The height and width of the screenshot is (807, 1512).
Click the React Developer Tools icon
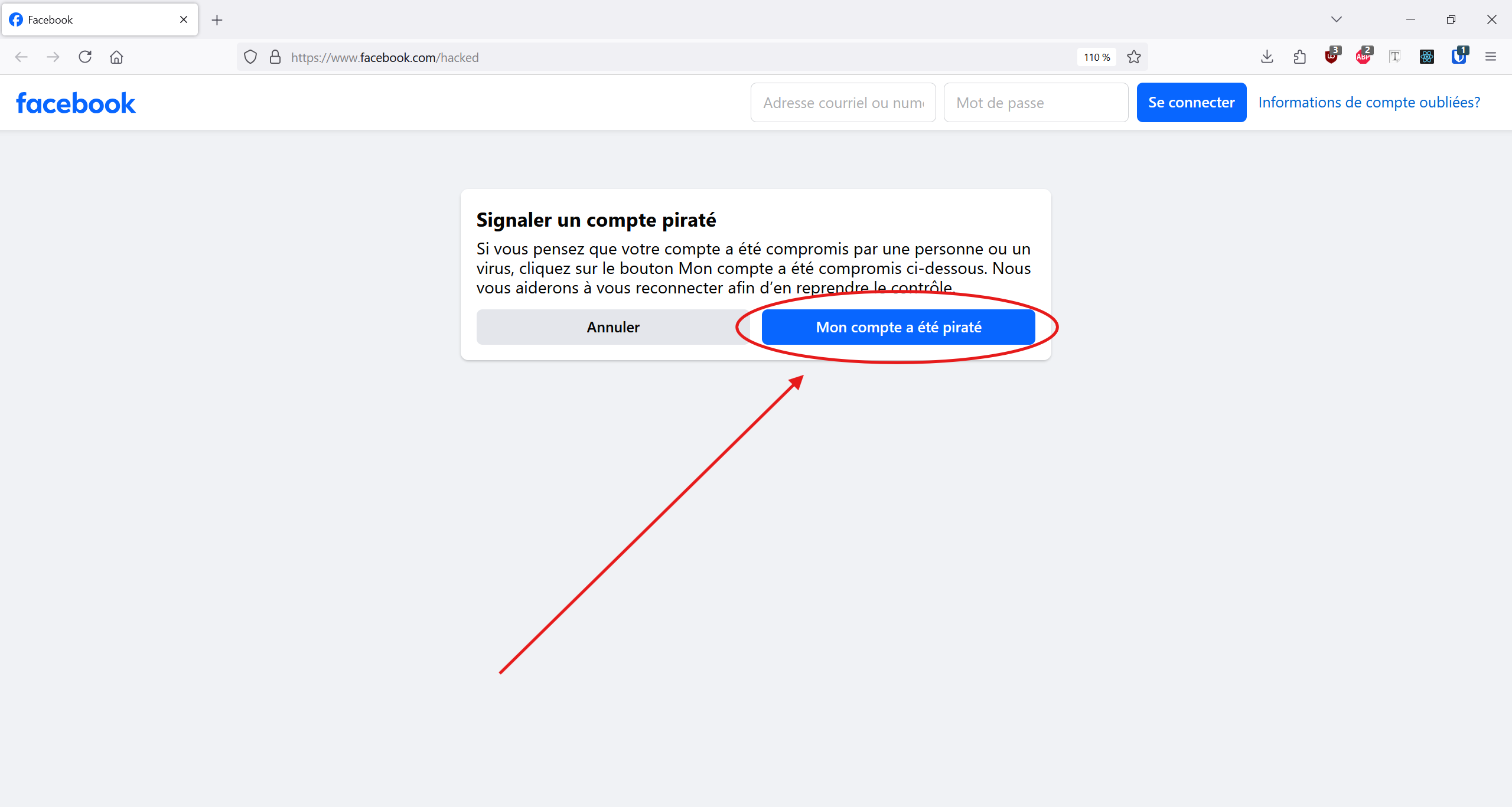click(x=1427, y=57)
